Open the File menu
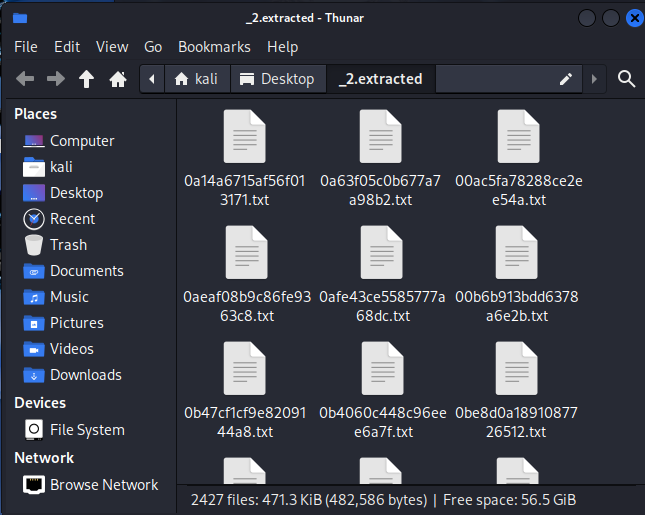This screenshot has height=515, width=645. (26, 47)
